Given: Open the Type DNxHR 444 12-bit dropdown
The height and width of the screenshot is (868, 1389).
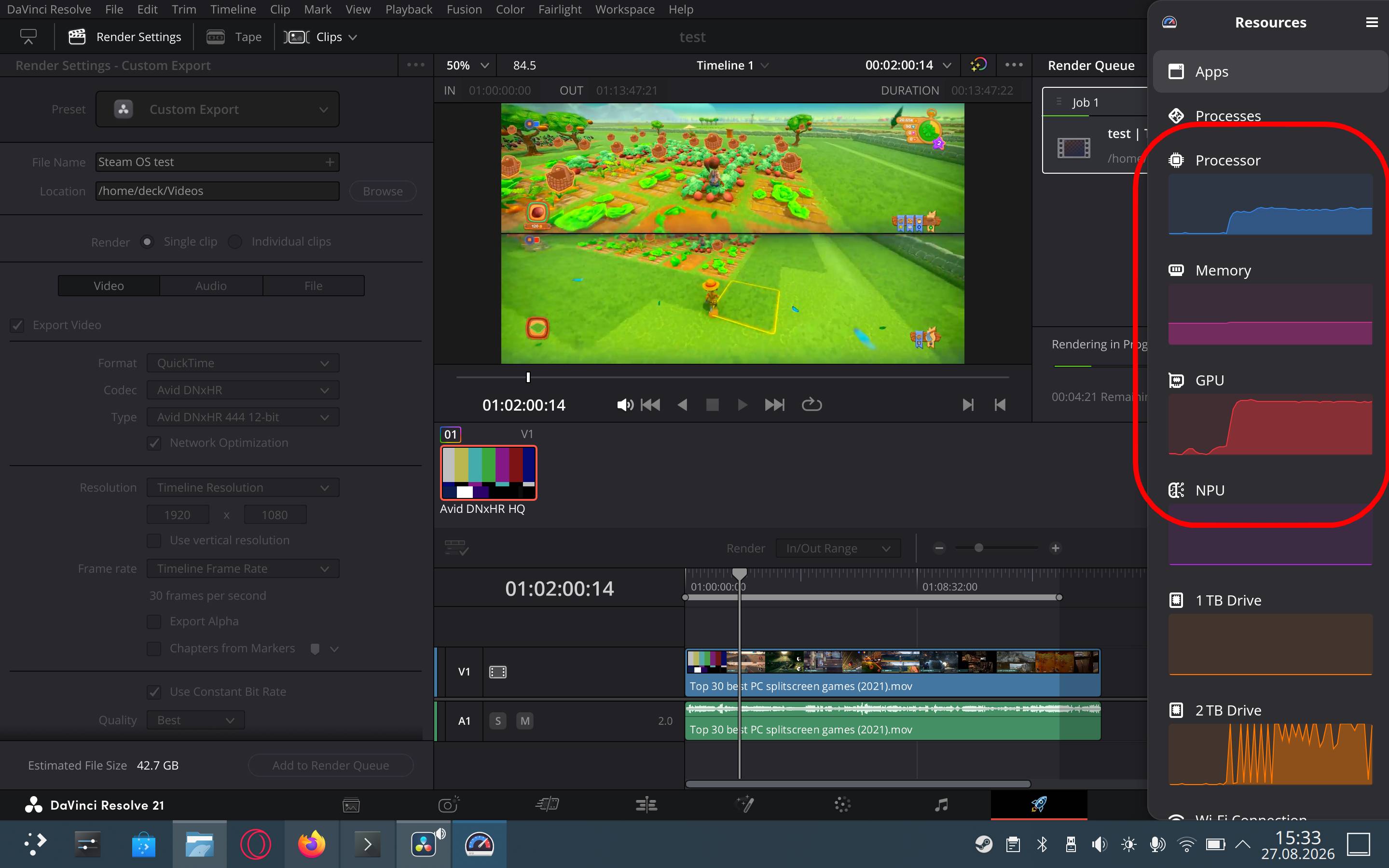Looking at the screenshot, I should [243, 417].
